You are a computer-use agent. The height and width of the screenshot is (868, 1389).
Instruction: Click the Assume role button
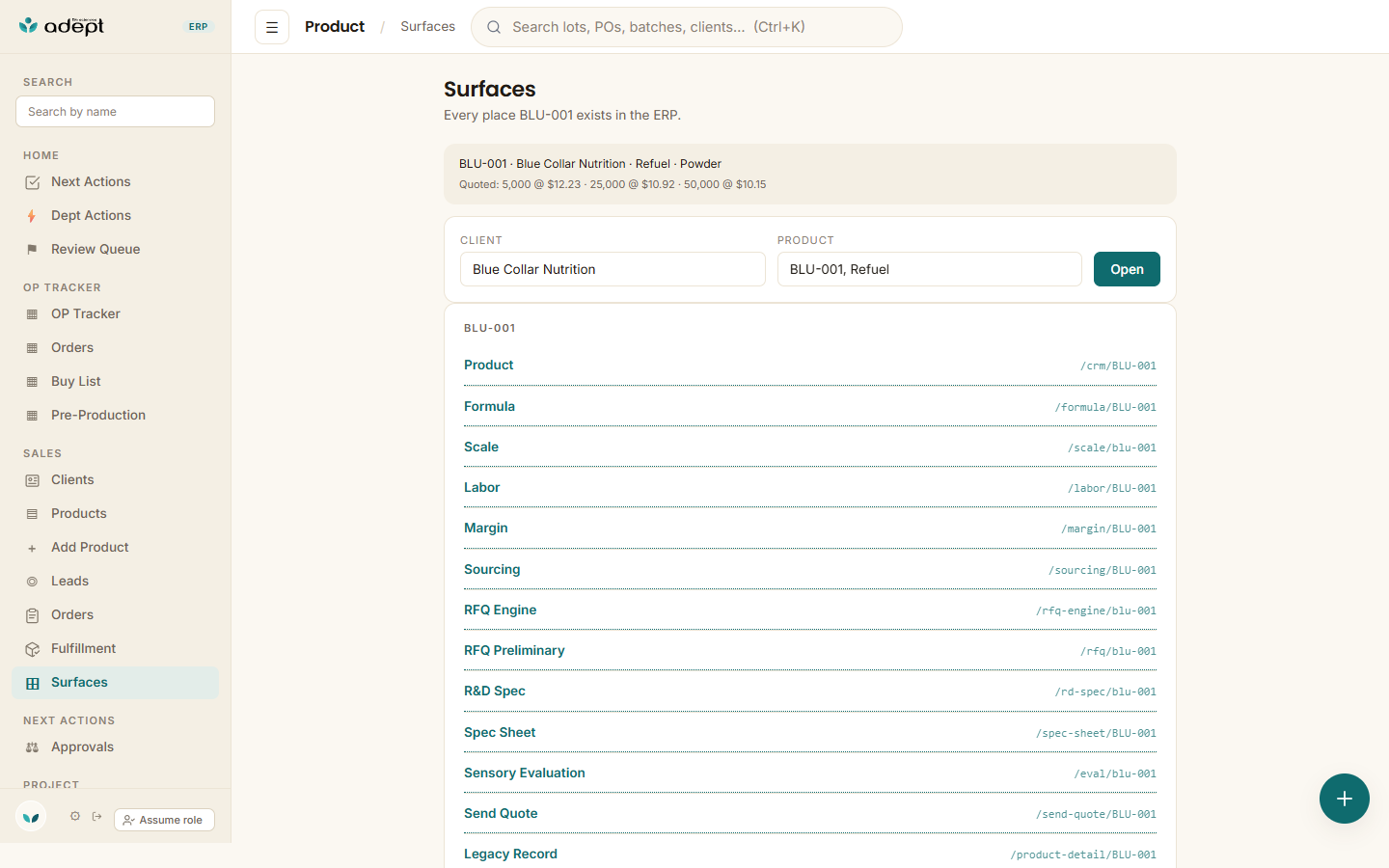pos(164,820)
